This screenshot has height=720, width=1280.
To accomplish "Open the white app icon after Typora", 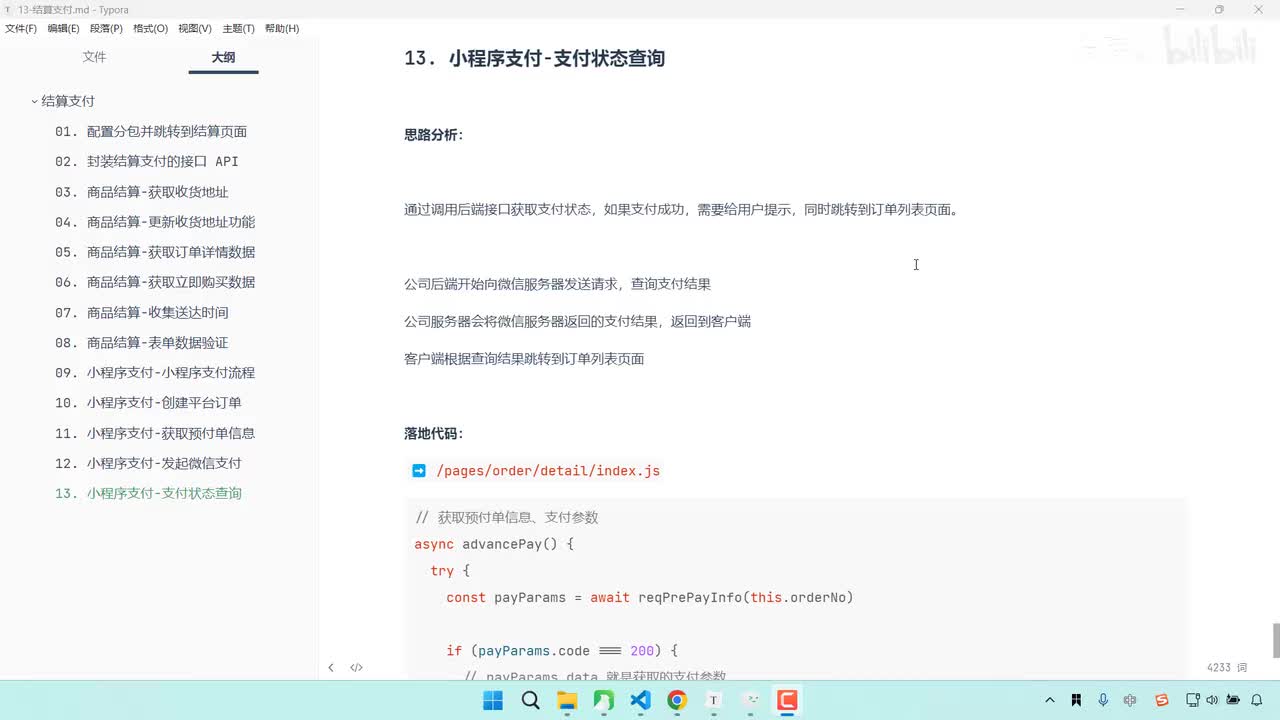I will pos(751,700).
